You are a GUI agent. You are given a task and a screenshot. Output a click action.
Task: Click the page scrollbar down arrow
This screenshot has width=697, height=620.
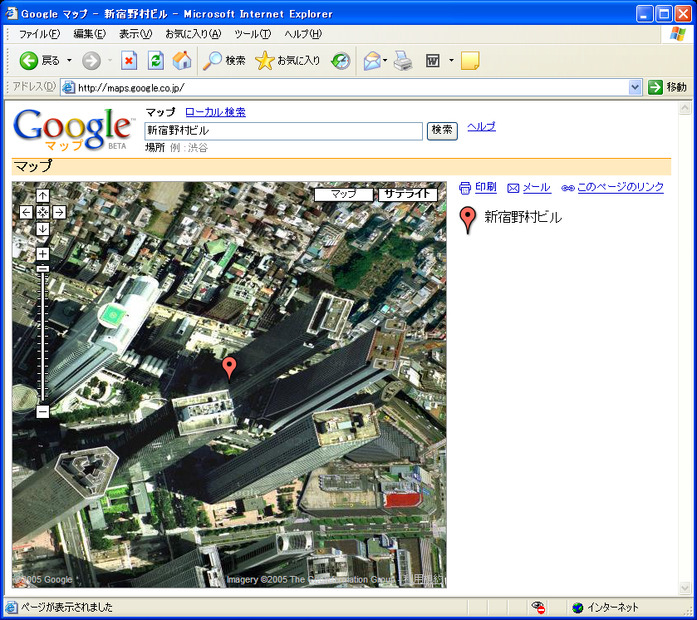coord(685,588)
